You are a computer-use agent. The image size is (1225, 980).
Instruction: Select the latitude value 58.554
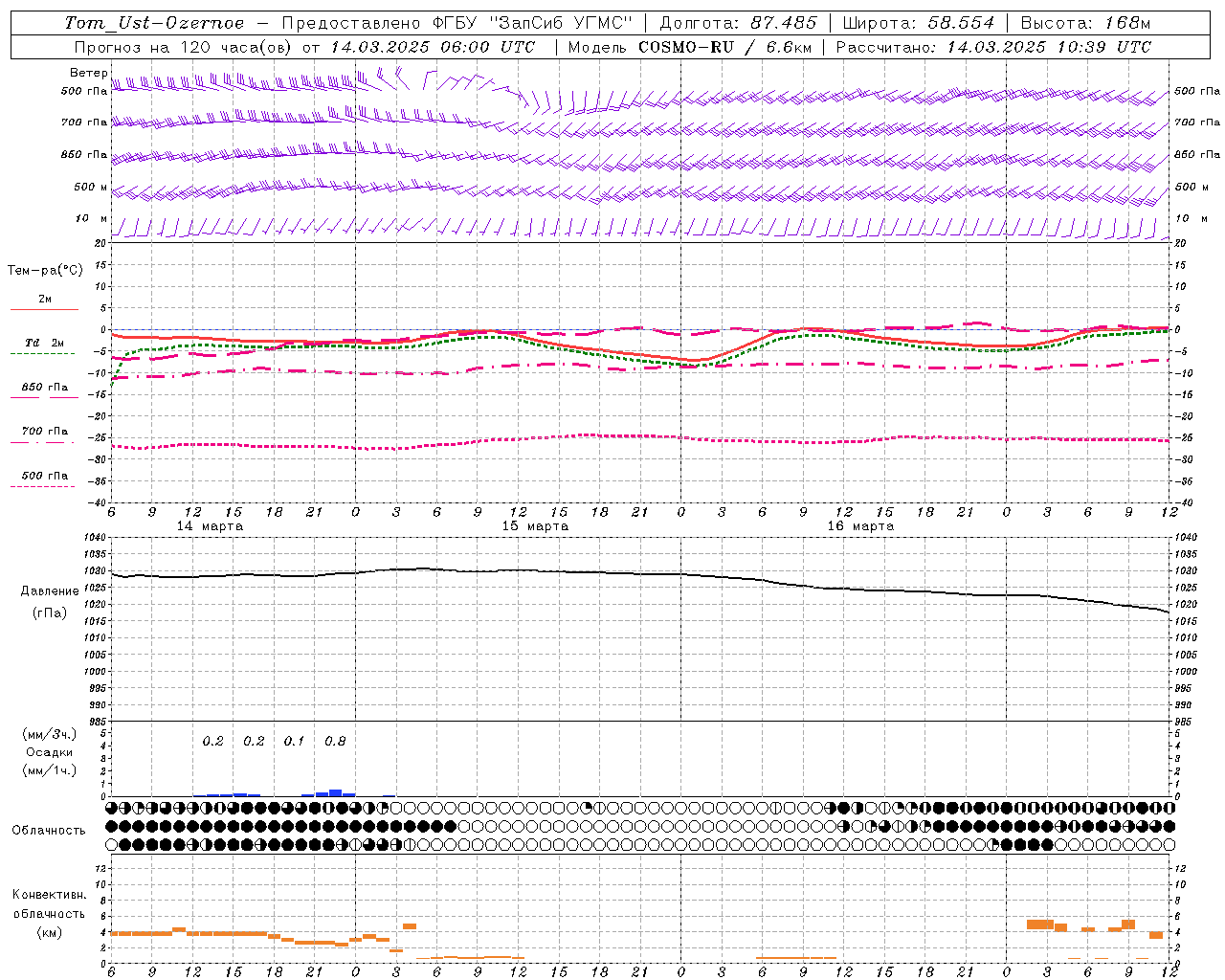click(x=961, y=23)
